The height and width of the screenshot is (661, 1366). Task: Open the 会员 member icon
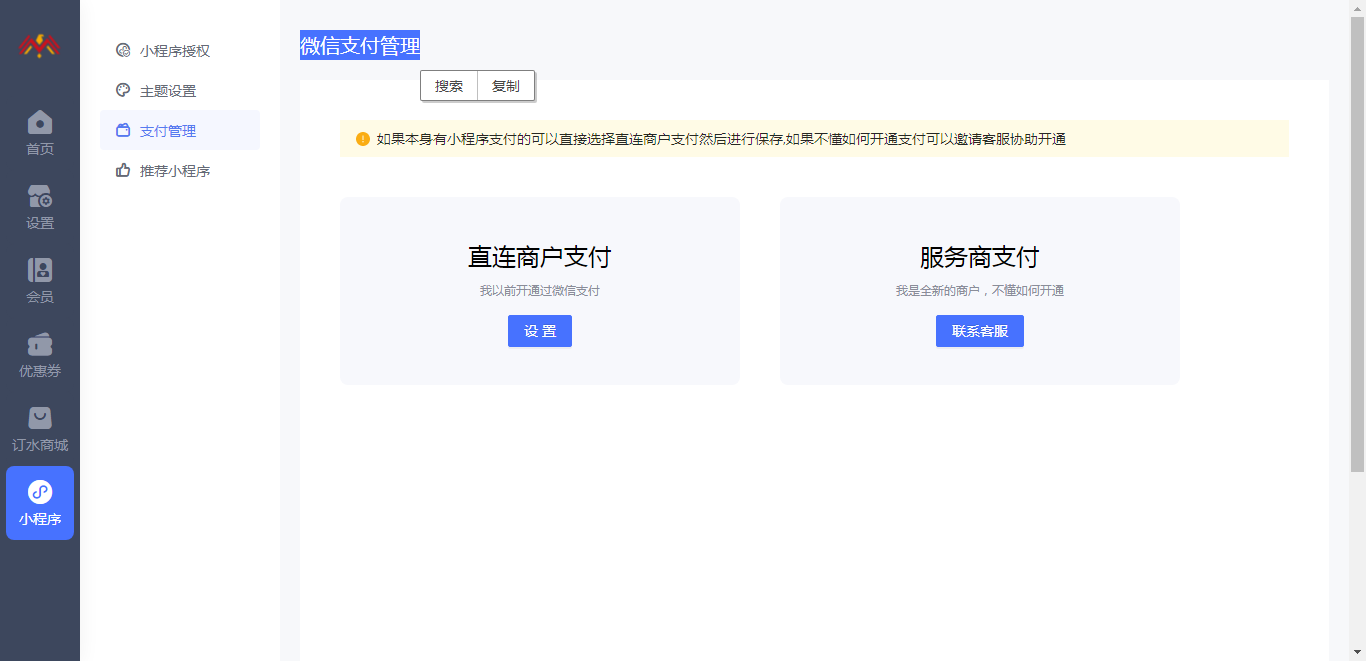pyautogui.click(x=40, y=270)
